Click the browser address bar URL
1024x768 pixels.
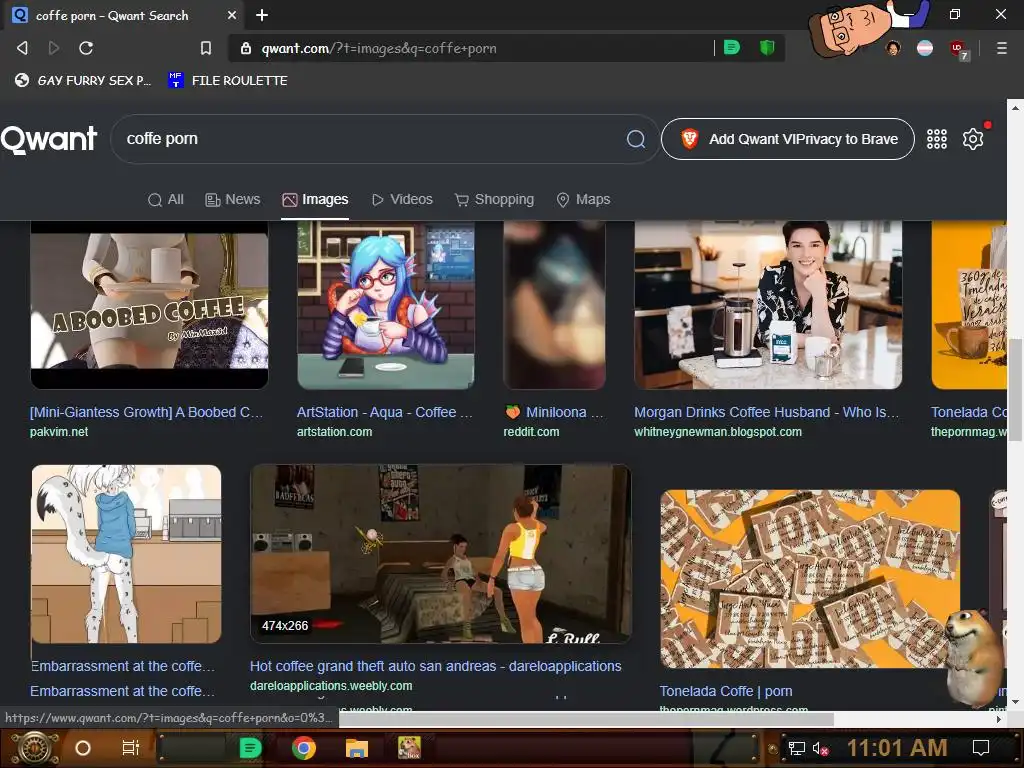[x=379, y=48]
